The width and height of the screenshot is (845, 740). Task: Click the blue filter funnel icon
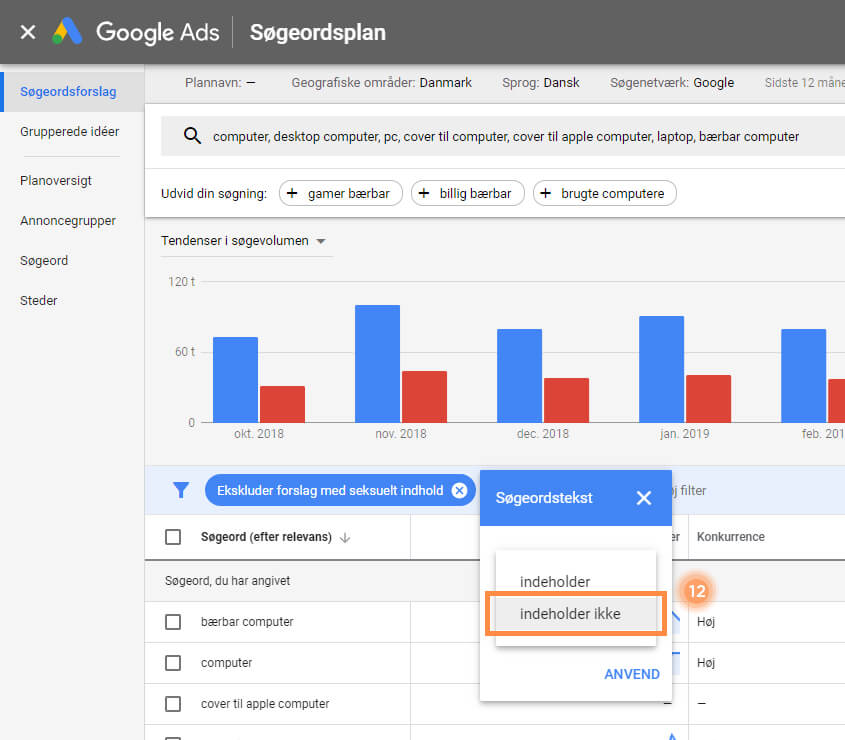181,490
